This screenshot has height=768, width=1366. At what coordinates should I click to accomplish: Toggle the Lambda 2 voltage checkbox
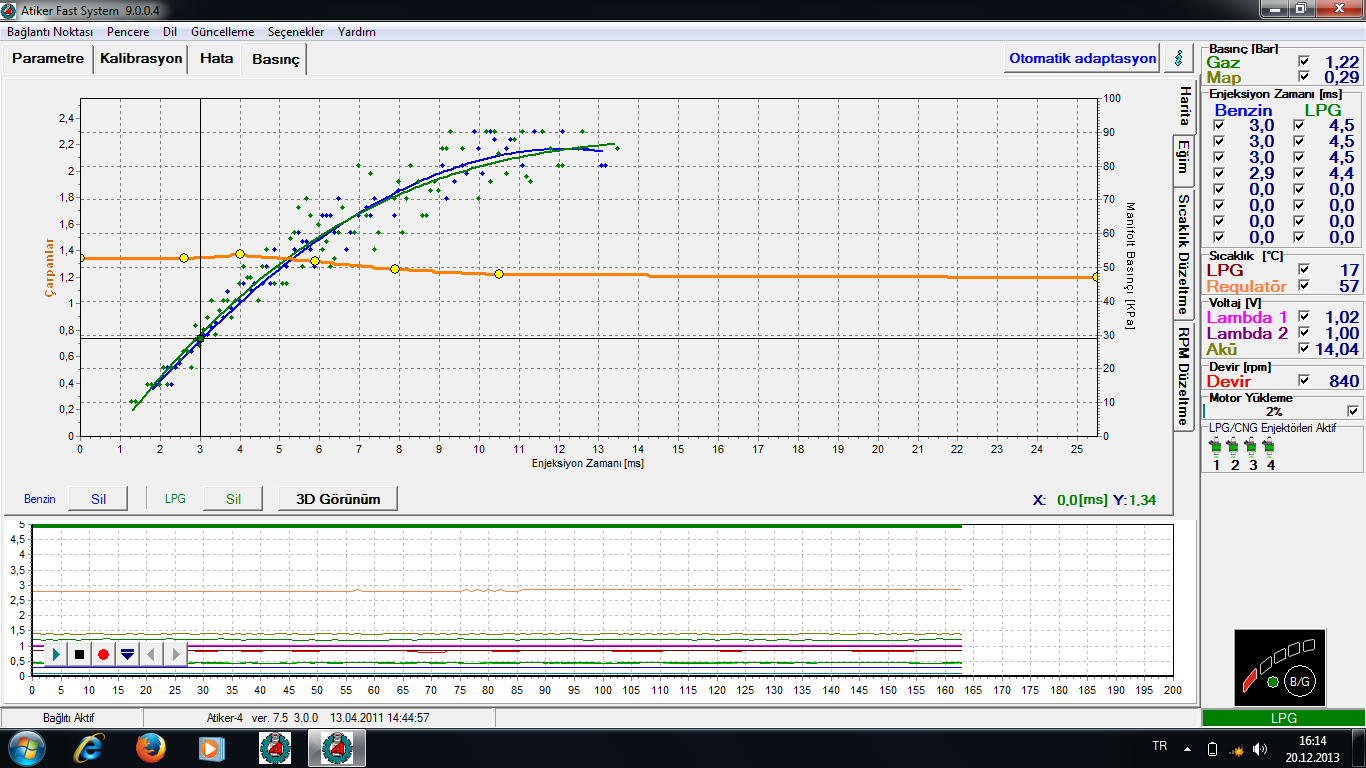point(1303,333)
